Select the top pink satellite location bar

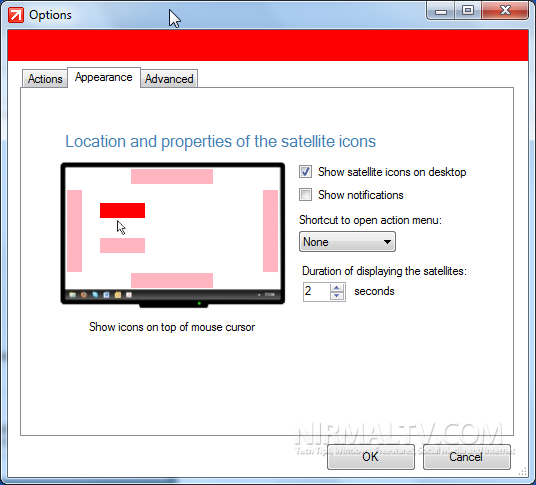172,176
